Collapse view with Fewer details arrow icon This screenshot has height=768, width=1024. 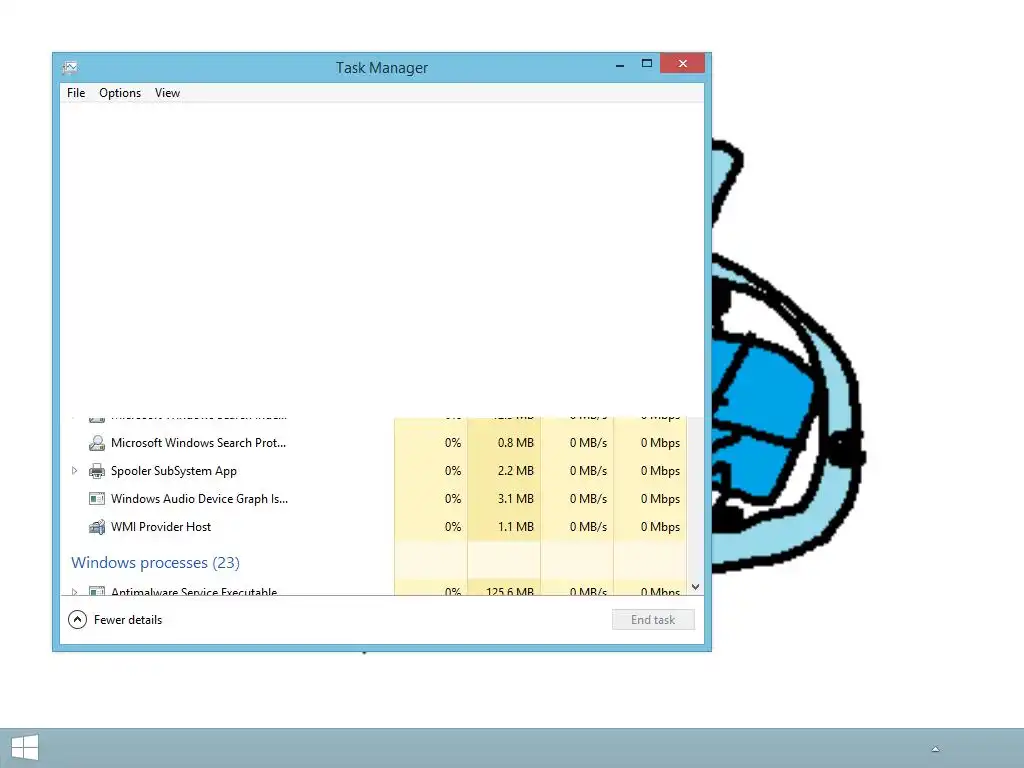click(77, 619)
